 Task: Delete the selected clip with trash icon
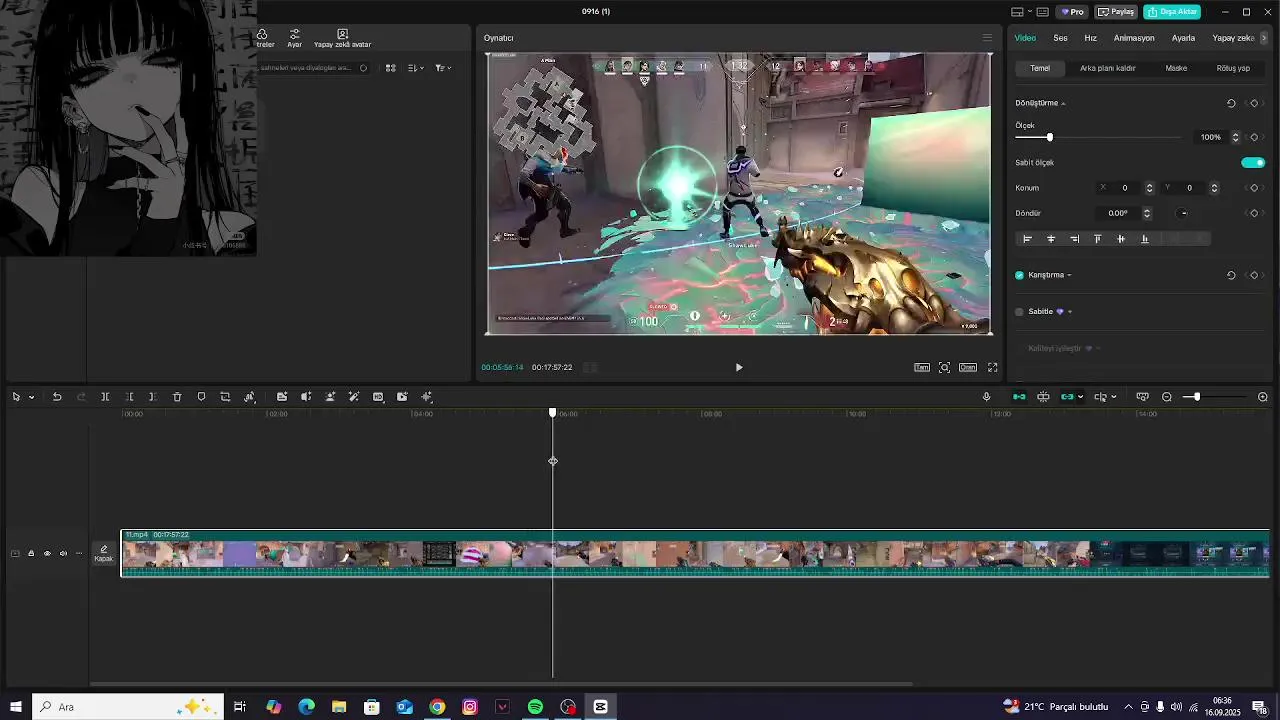(x=177, y=397)
